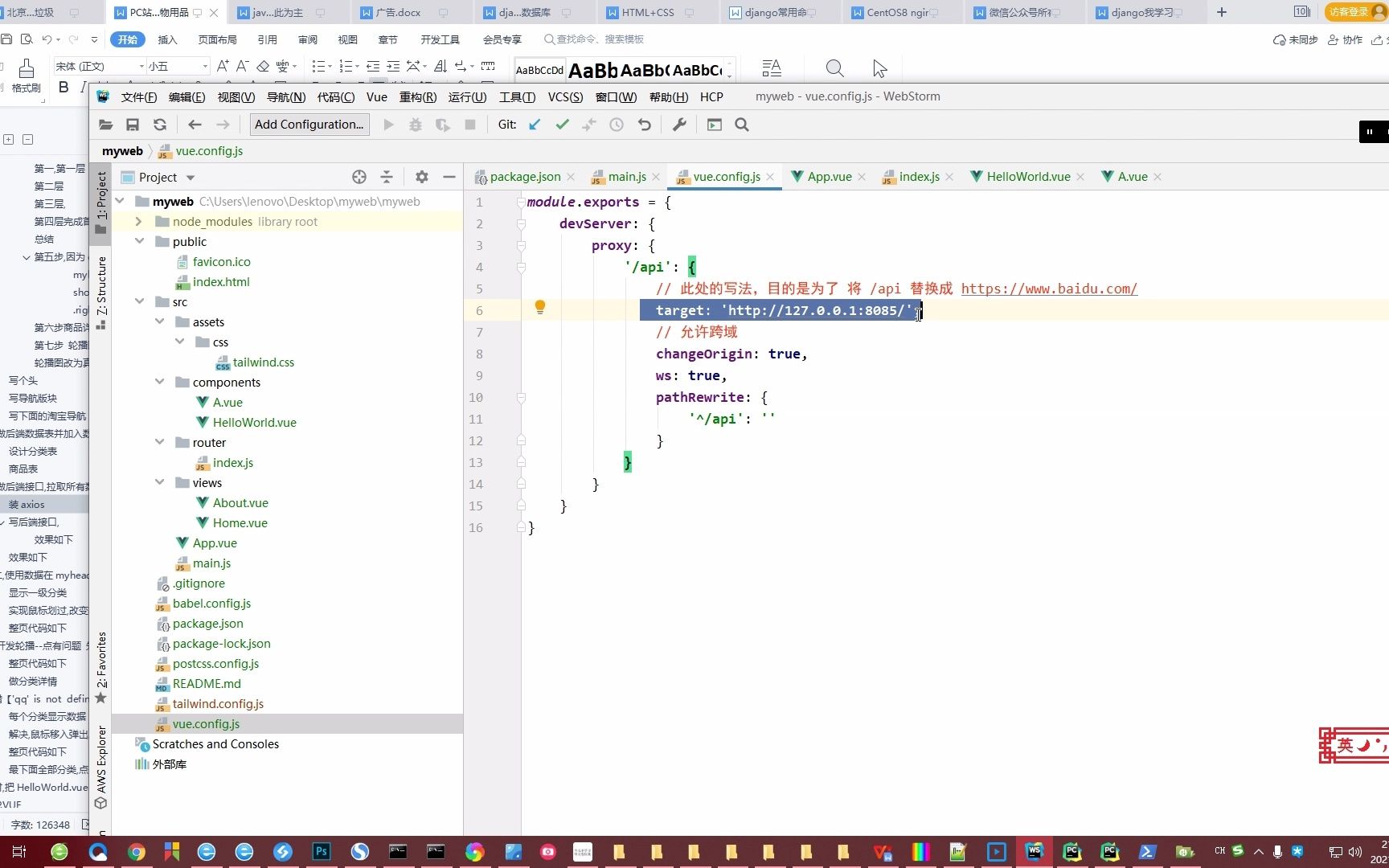This screenshot has width=1389, height=868.
Task: Click the WPS select cursor icon in ribbon
Action: 879,69
